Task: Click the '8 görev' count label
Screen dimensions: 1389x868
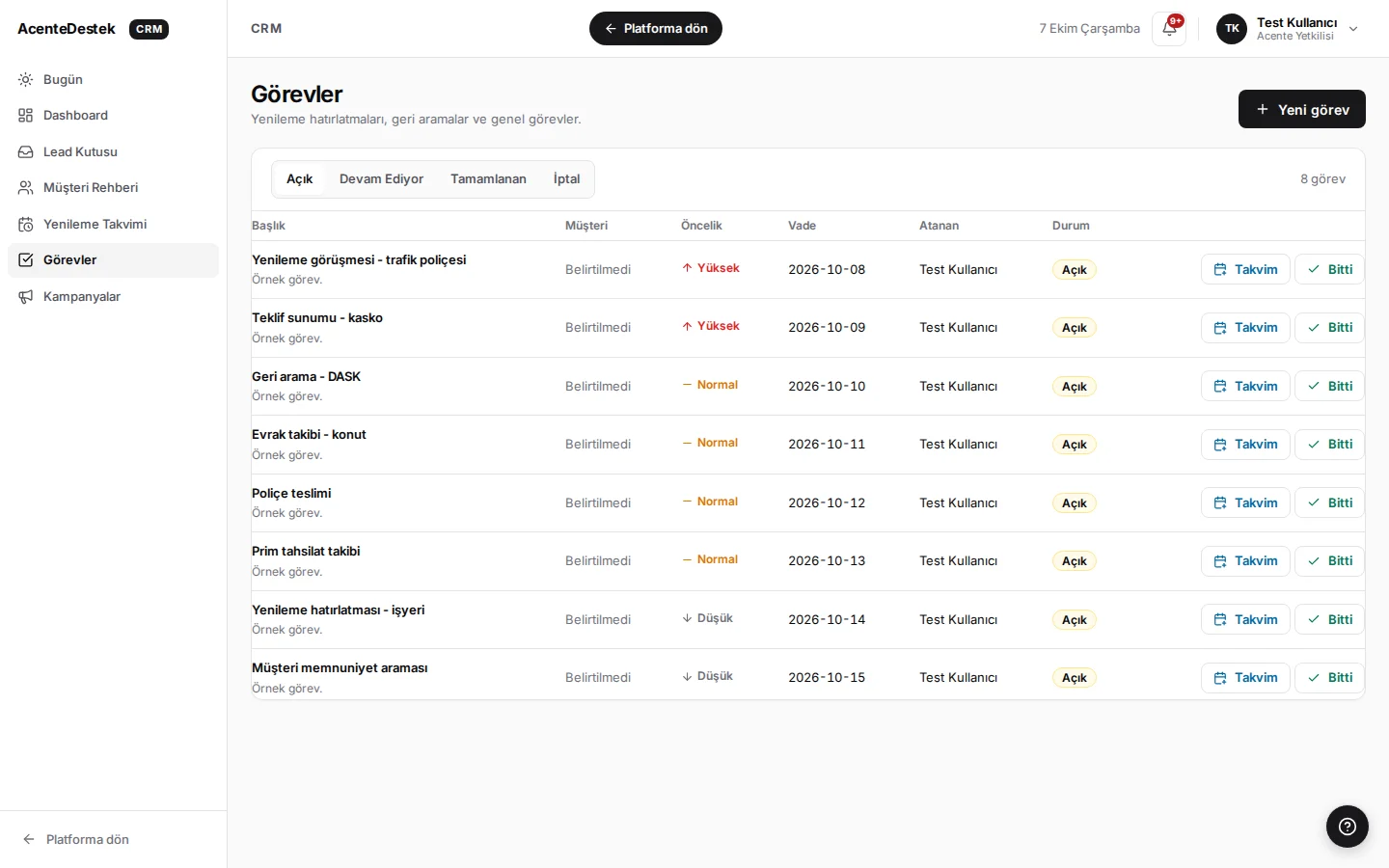Action: pyautogui.click(x=1322, y=179)
